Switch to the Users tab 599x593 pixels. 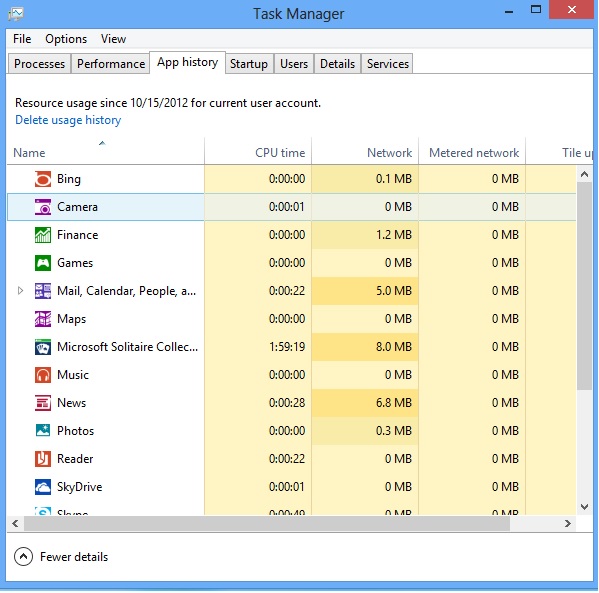294,63
